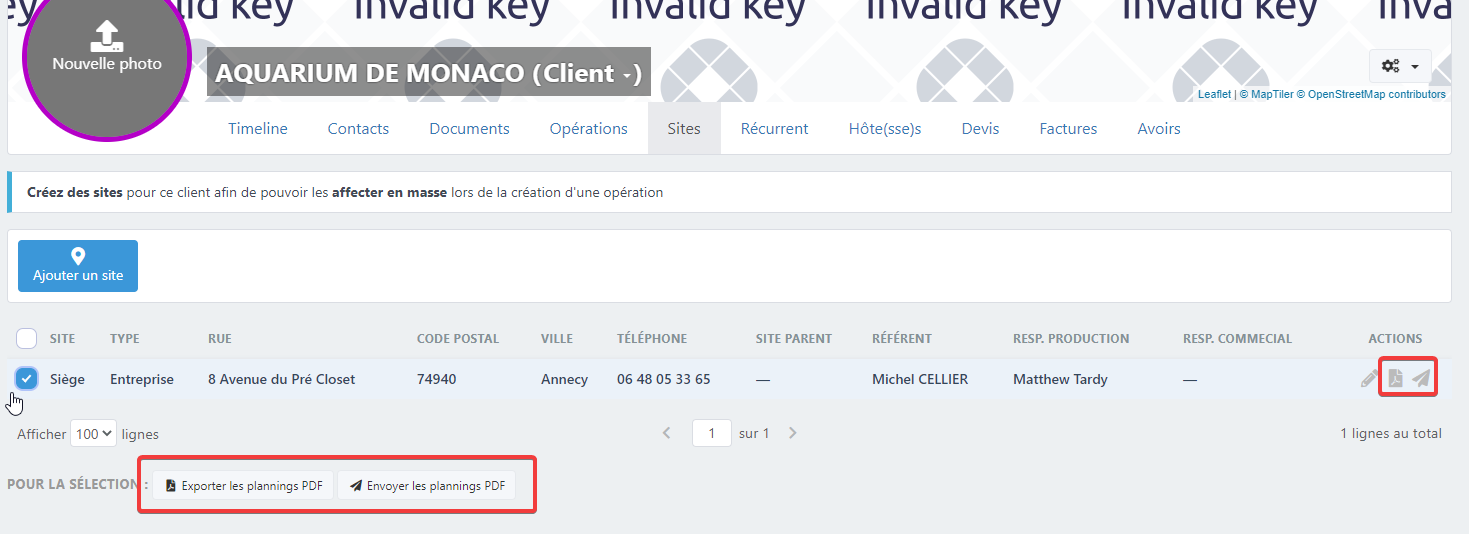Click the address 8 Avenue du Pré Closet
Image resolution: width=1469 pixels, height=534 pixels.
pyautogui.click(x=281, y=379)
